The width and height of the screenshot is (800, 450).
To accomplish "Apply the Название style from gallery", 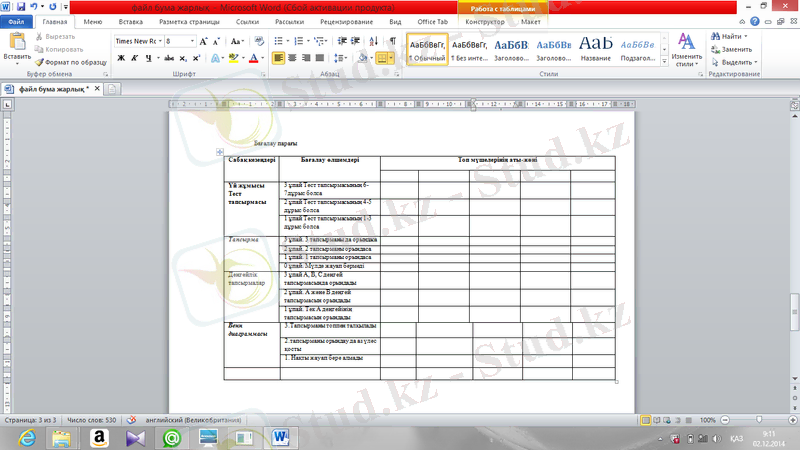I will click(596, 47).
